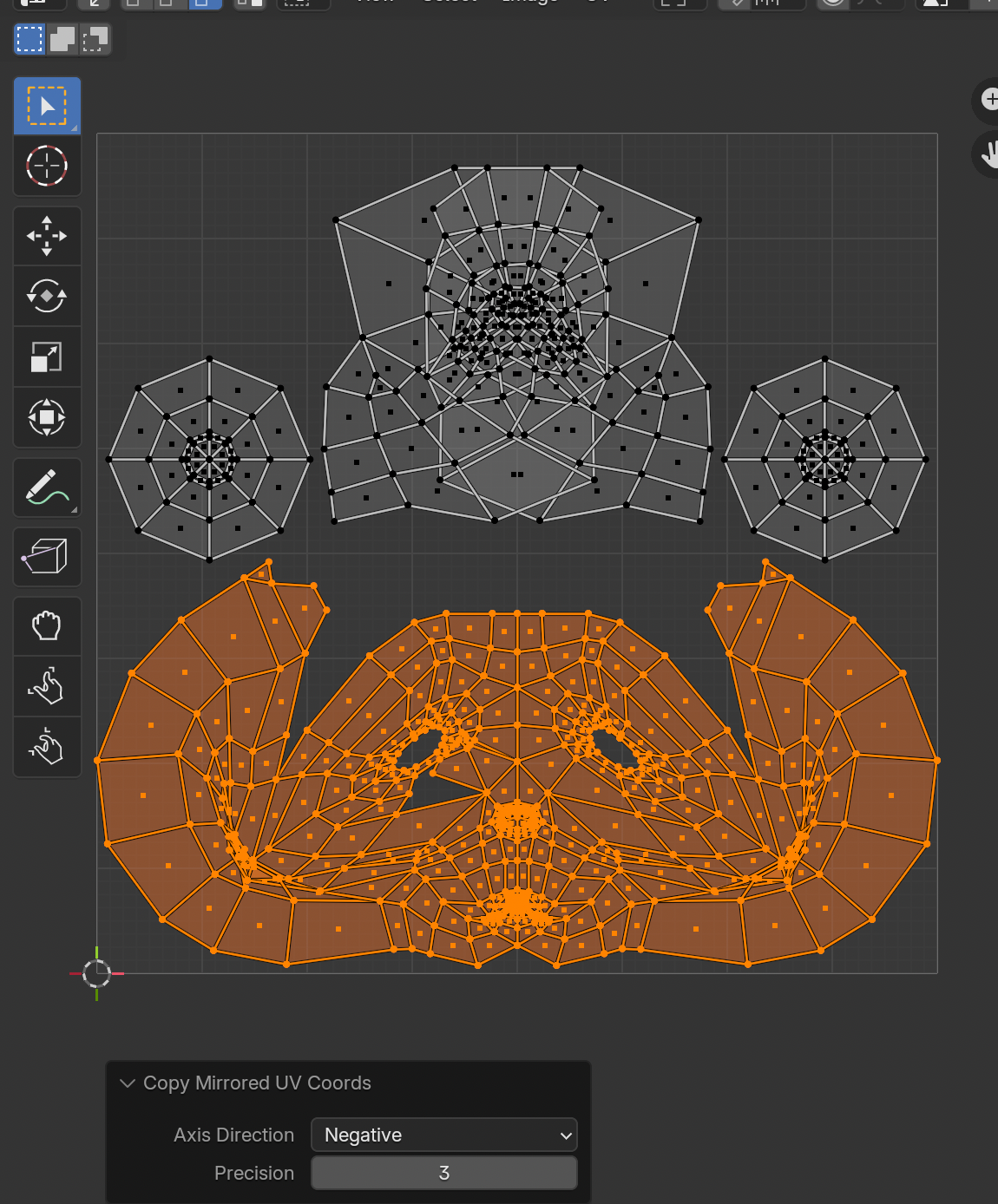This screenshot has height=1204, width=998.
Task: Pick the Rotate tool
Action: click(x=47, y=297)
